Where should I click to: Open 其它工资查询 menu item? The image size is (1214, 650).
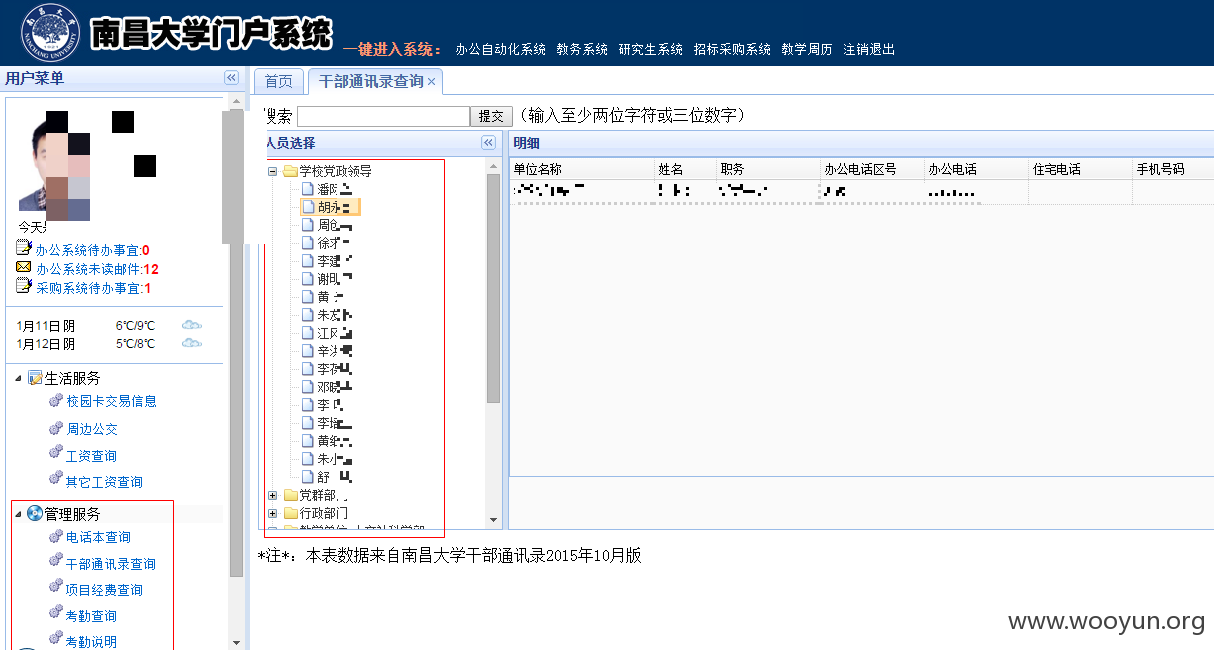click(x=104, y=482)
